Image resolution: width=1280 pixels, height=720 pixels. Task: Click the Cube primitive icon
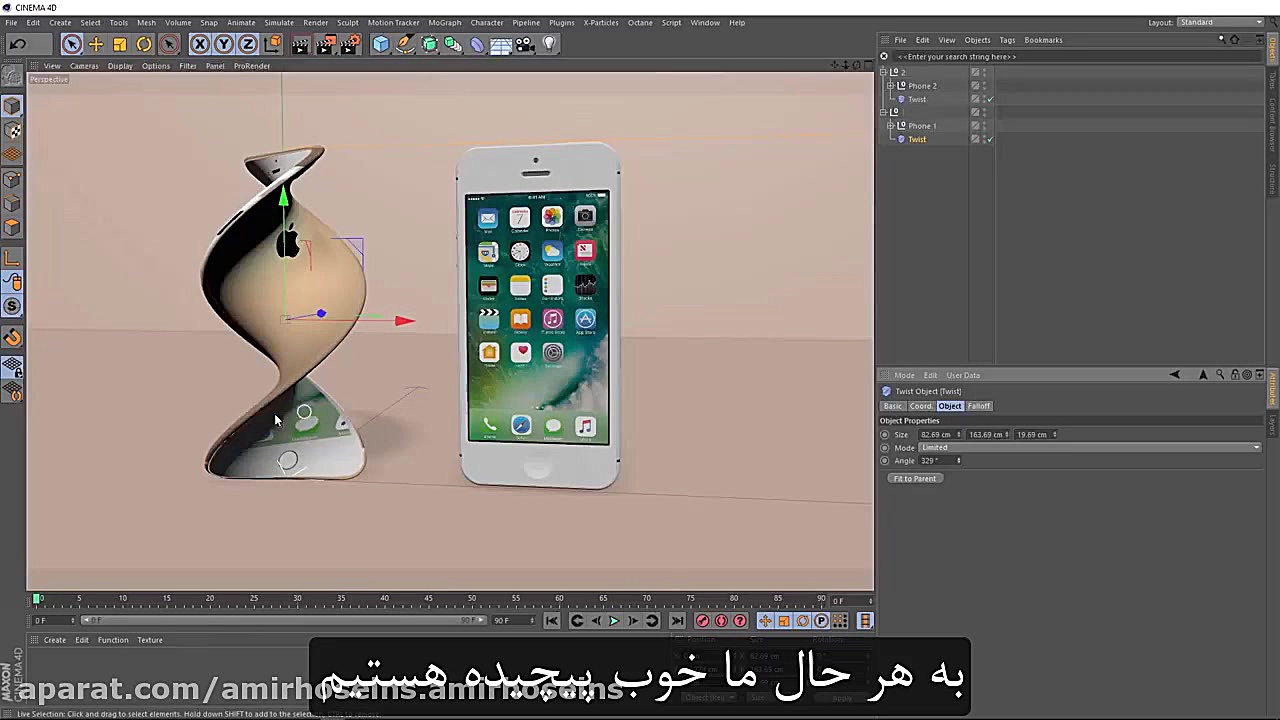pos(381,43)
